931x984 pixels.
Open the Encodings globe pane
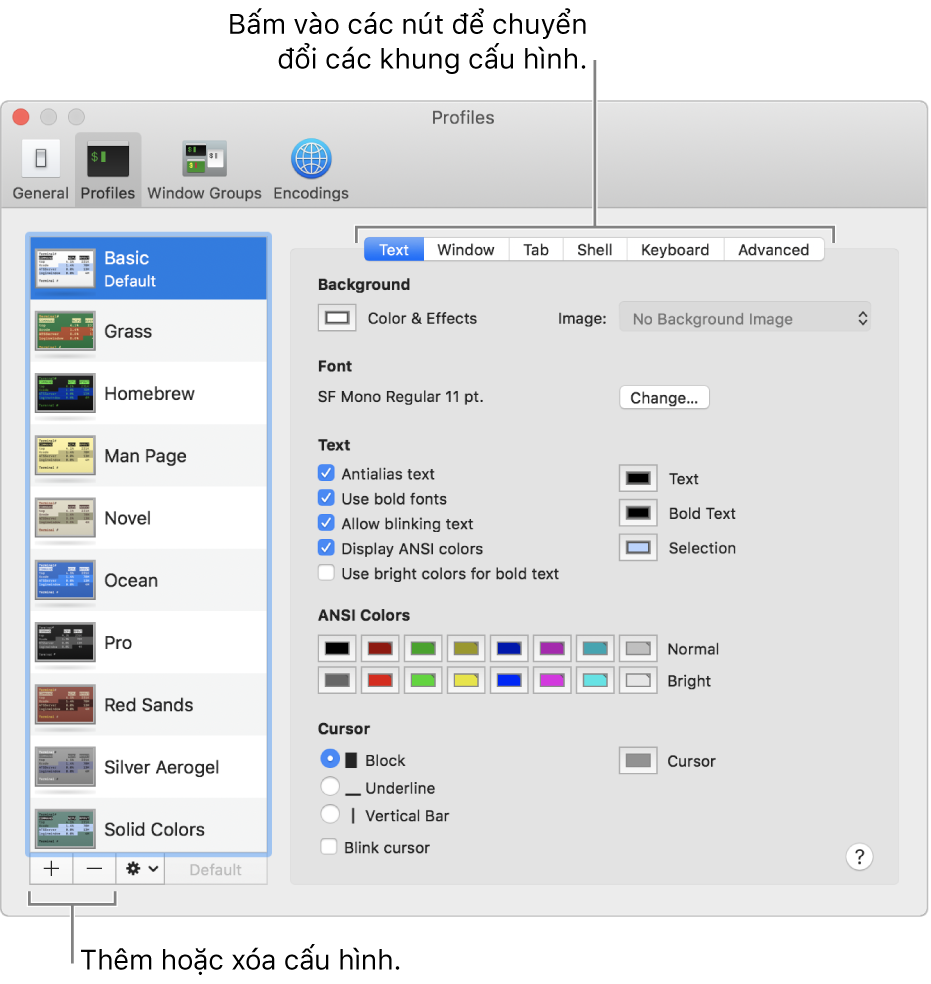[x=311, y=169]
